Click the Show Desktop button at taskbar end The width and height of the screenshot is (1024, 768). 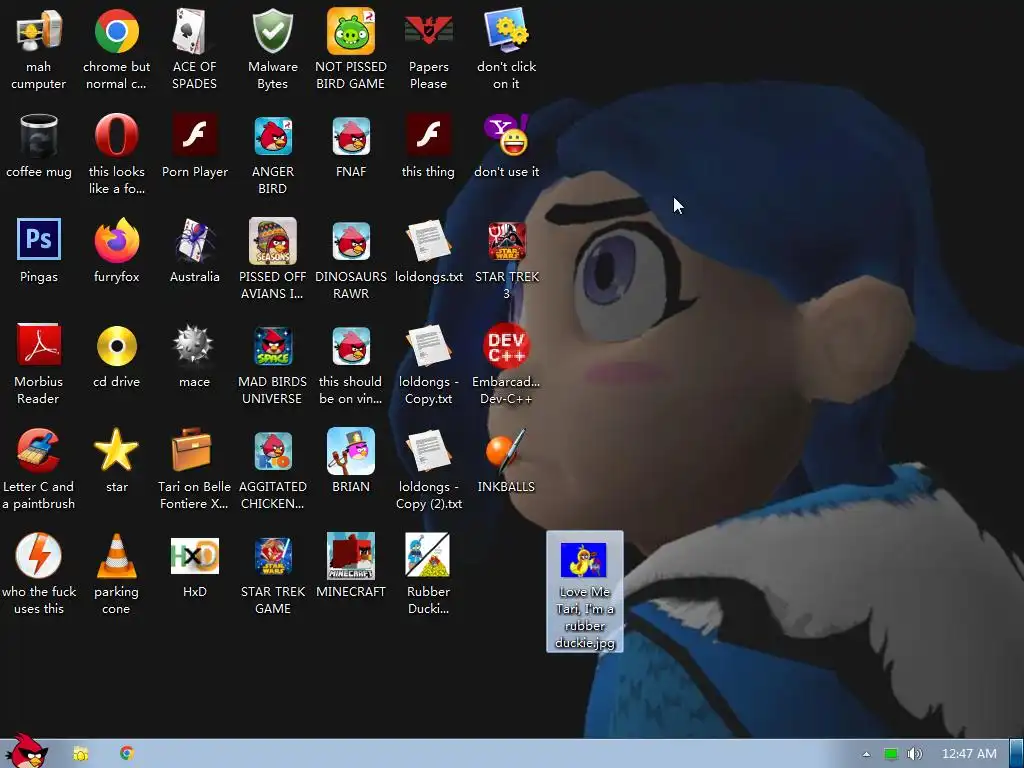click(1016, 754)
